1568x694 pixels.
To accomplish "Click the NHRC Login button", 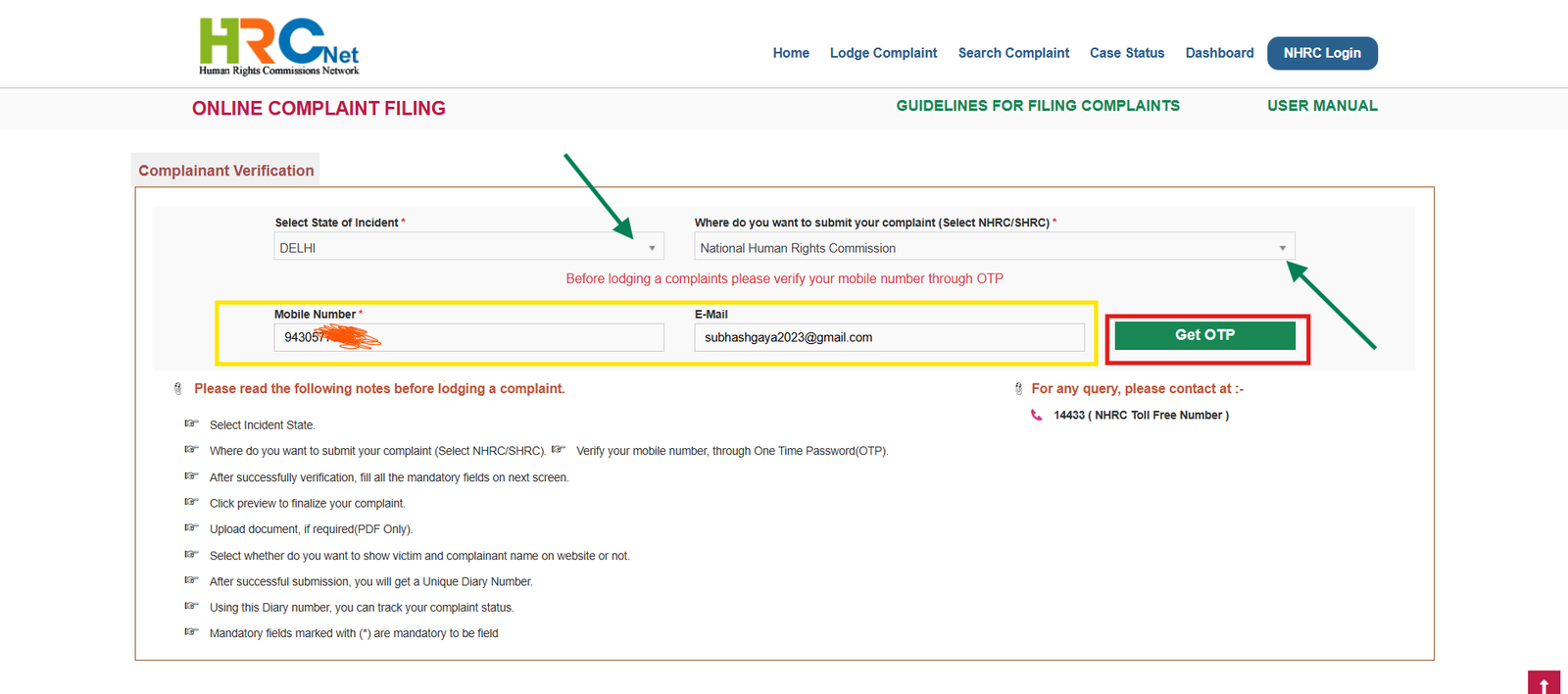I will [1322, 53].
